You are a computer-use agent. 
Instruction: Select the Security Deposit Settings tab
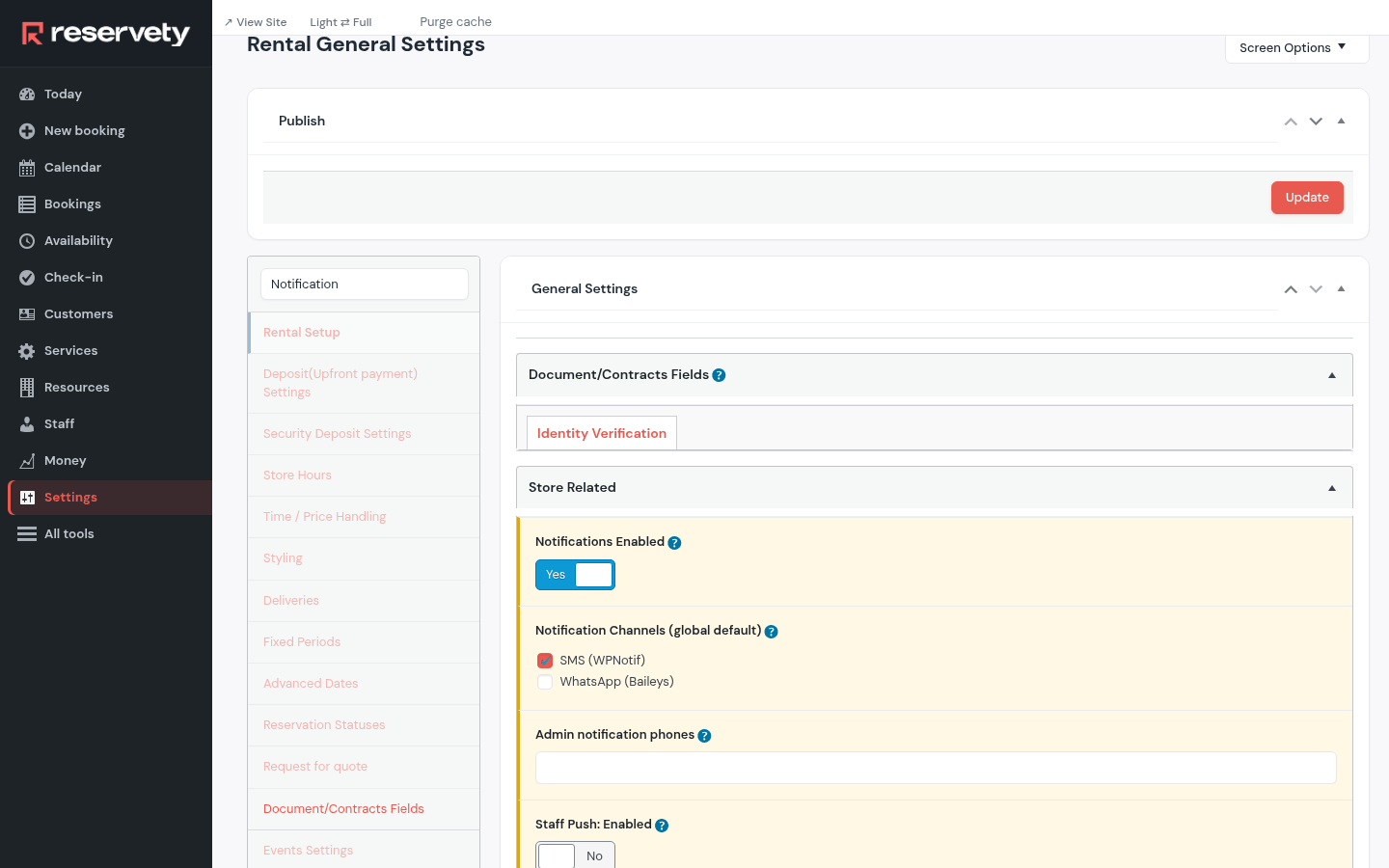(x=364, y=434)
